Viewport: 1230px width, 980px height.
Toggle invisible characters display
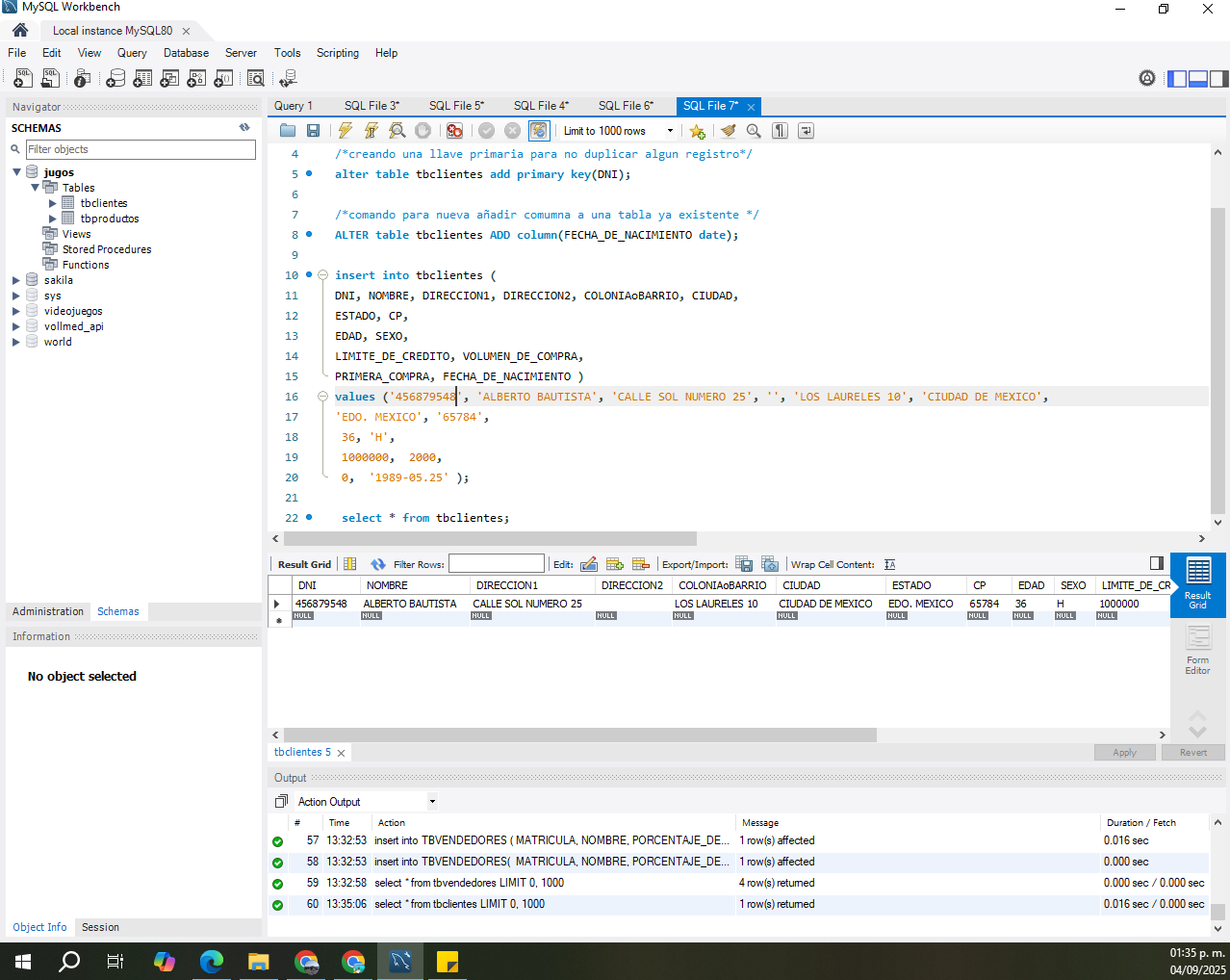781,131
